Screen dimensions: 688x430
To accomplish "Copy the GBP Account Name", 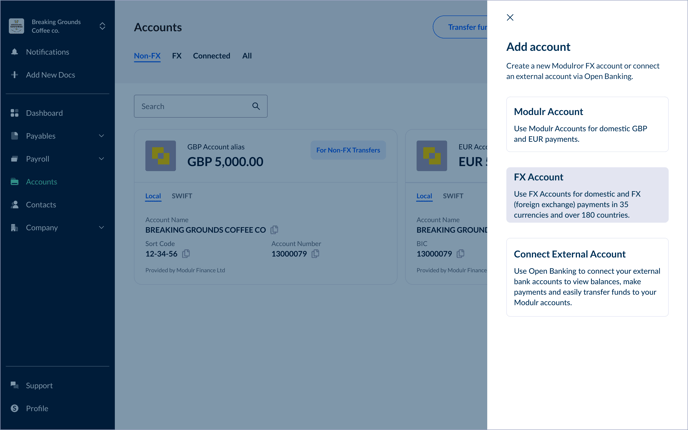I will (x=275, y=230).
